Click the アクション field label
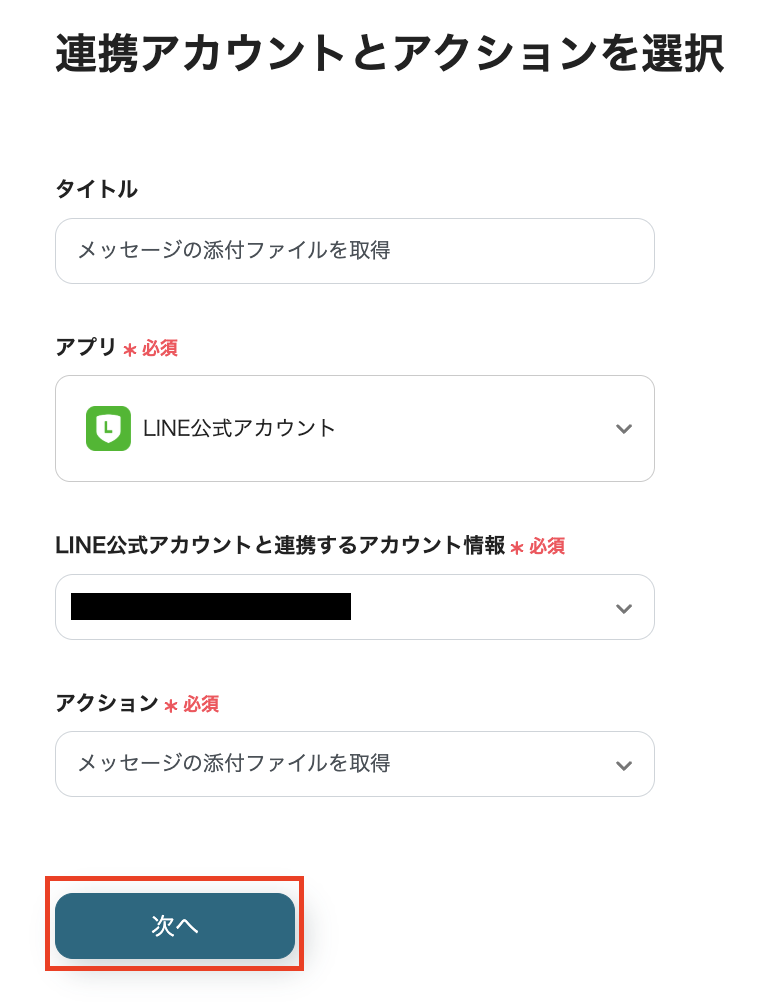The height and width of the screenshot is (1004, 770). [106, 703]
